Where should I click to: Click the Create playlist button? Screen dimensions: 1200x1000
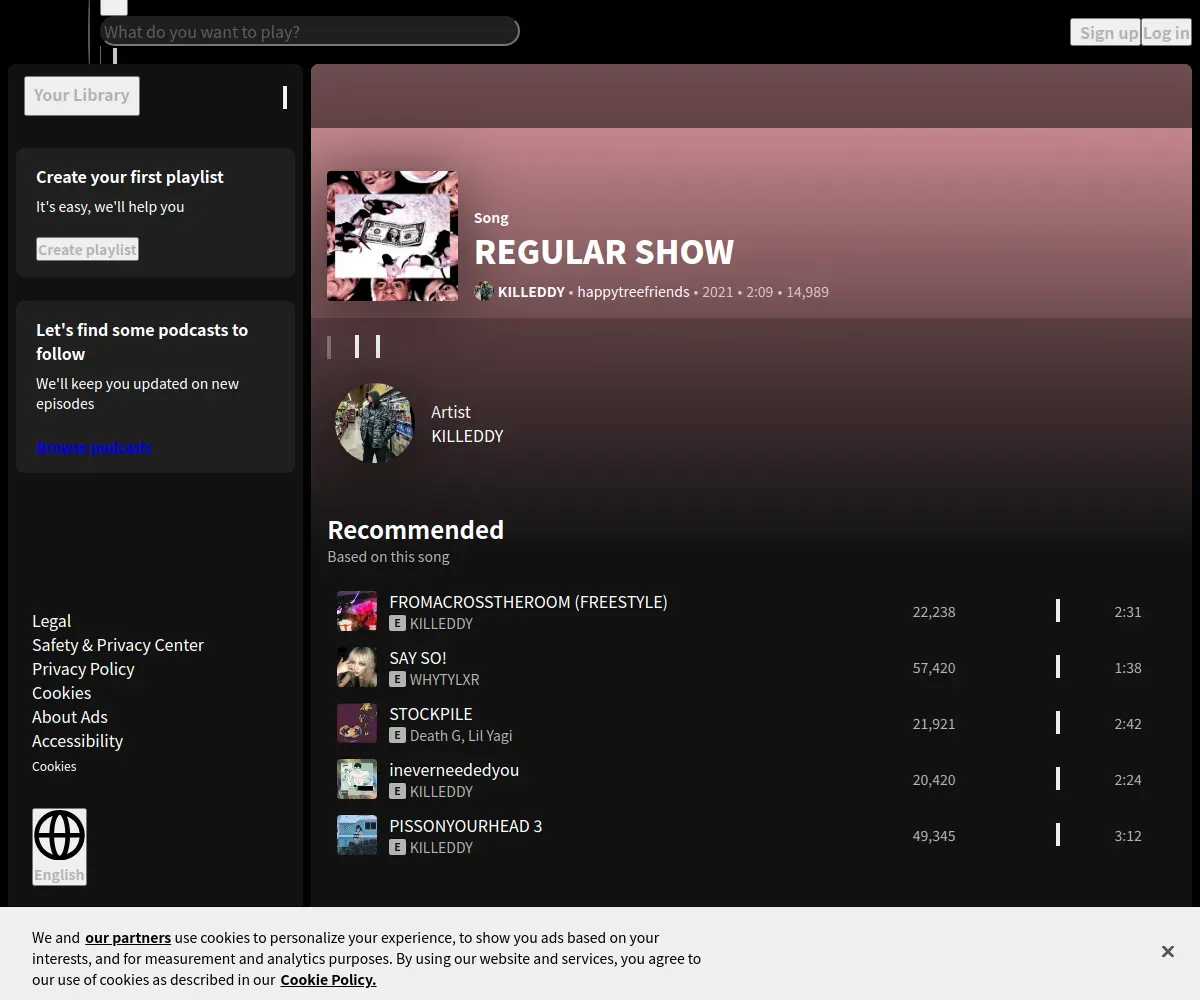point(87,249)
